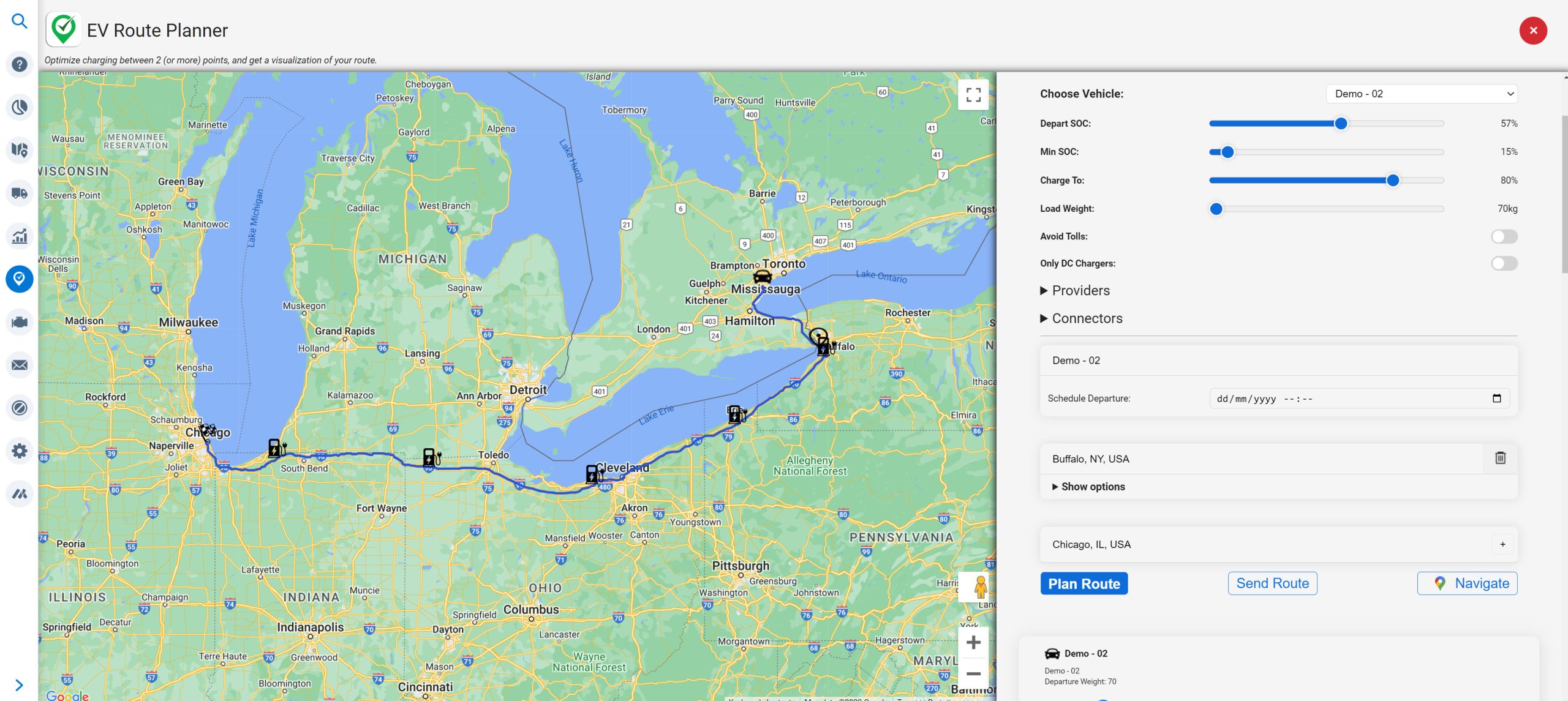Open the Choose Vehicle dropdown
This screenshot has width=1568, height=701.
[x=1422, y=94]
